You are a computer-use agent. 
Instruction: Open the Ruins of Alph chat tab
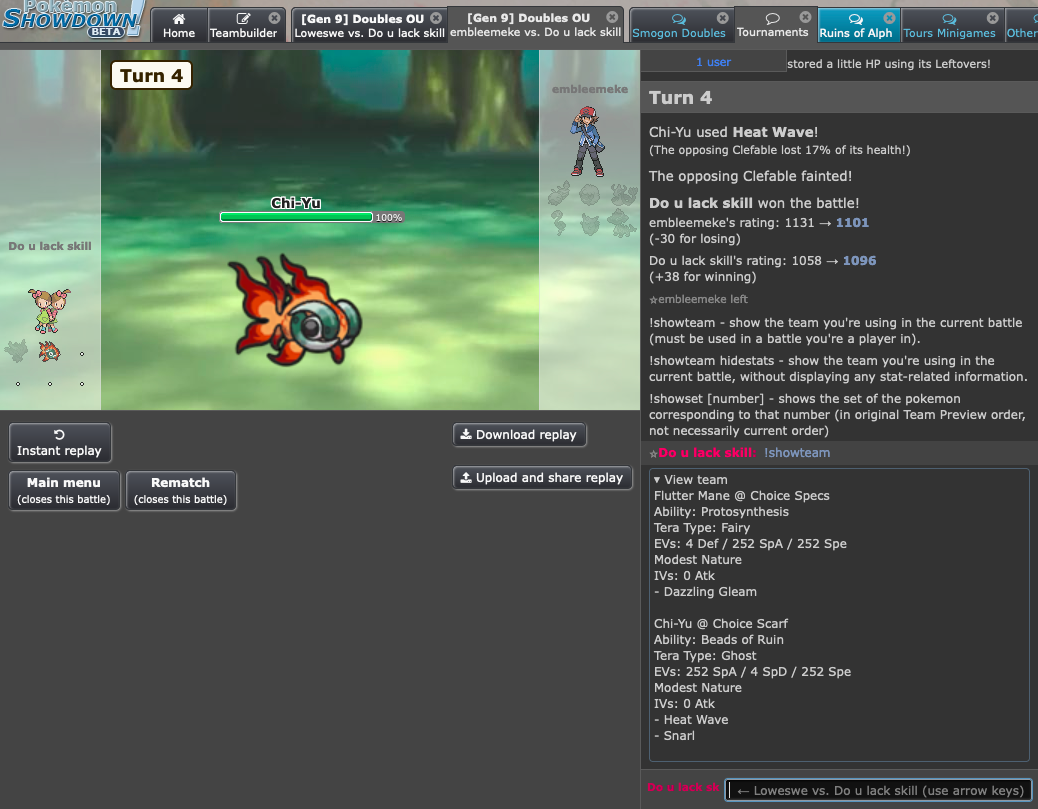click(x=855, y=26)
